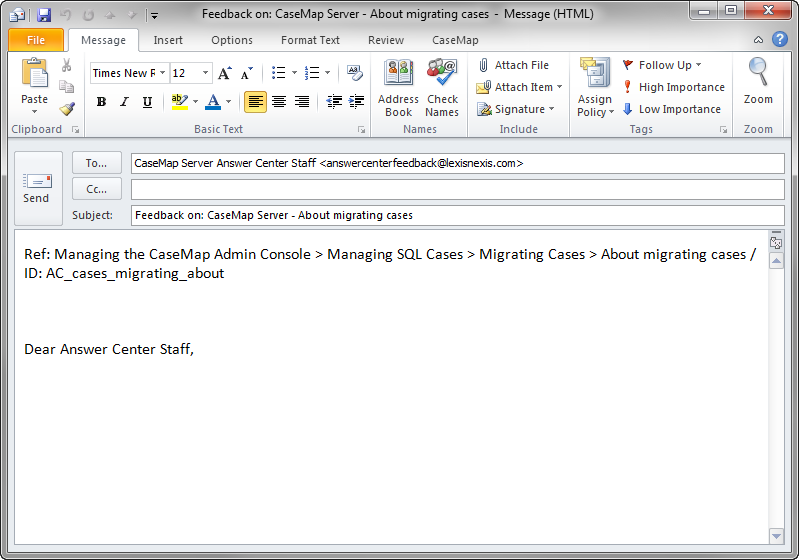Image resolution: width=799 pixels, height=560 pixels.
Task: Apply bullet list formatting
Action: click(x=278, y=73)
